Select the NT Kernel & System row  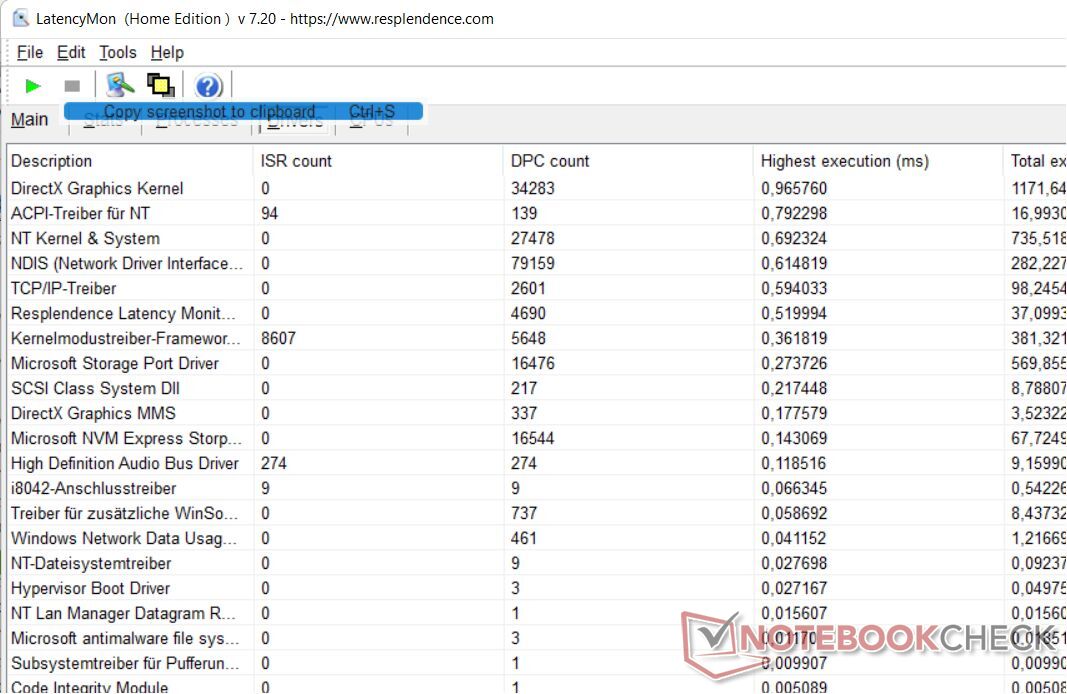(x=536, y=239)
